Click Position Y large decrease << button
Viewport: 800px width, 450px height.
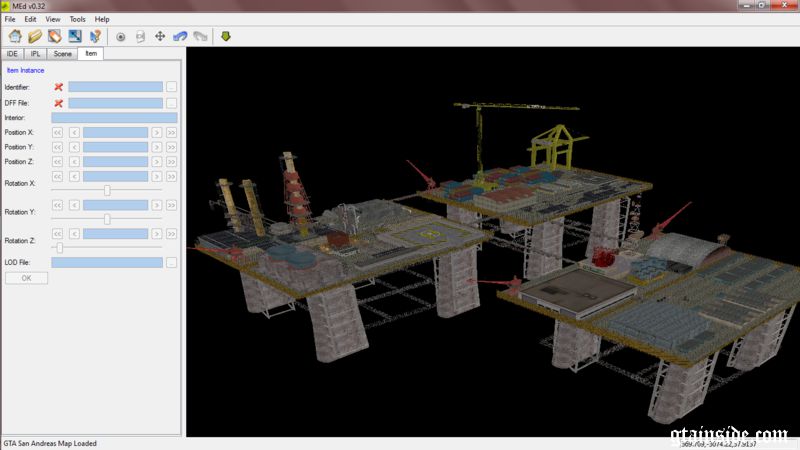pyautogui.click(x=57, y=147)
